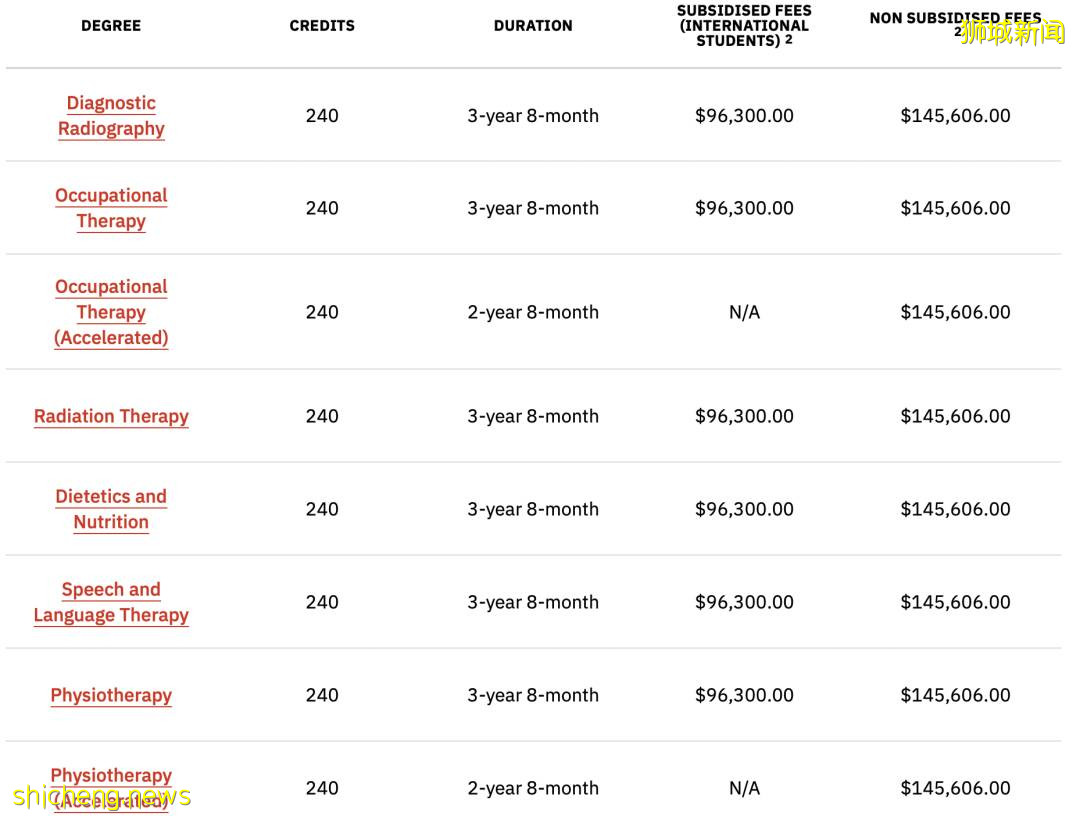Click the 3-year 8-month duration for Speech and Language Therapy
The image size is (1080, 816).
coord(533,603)
